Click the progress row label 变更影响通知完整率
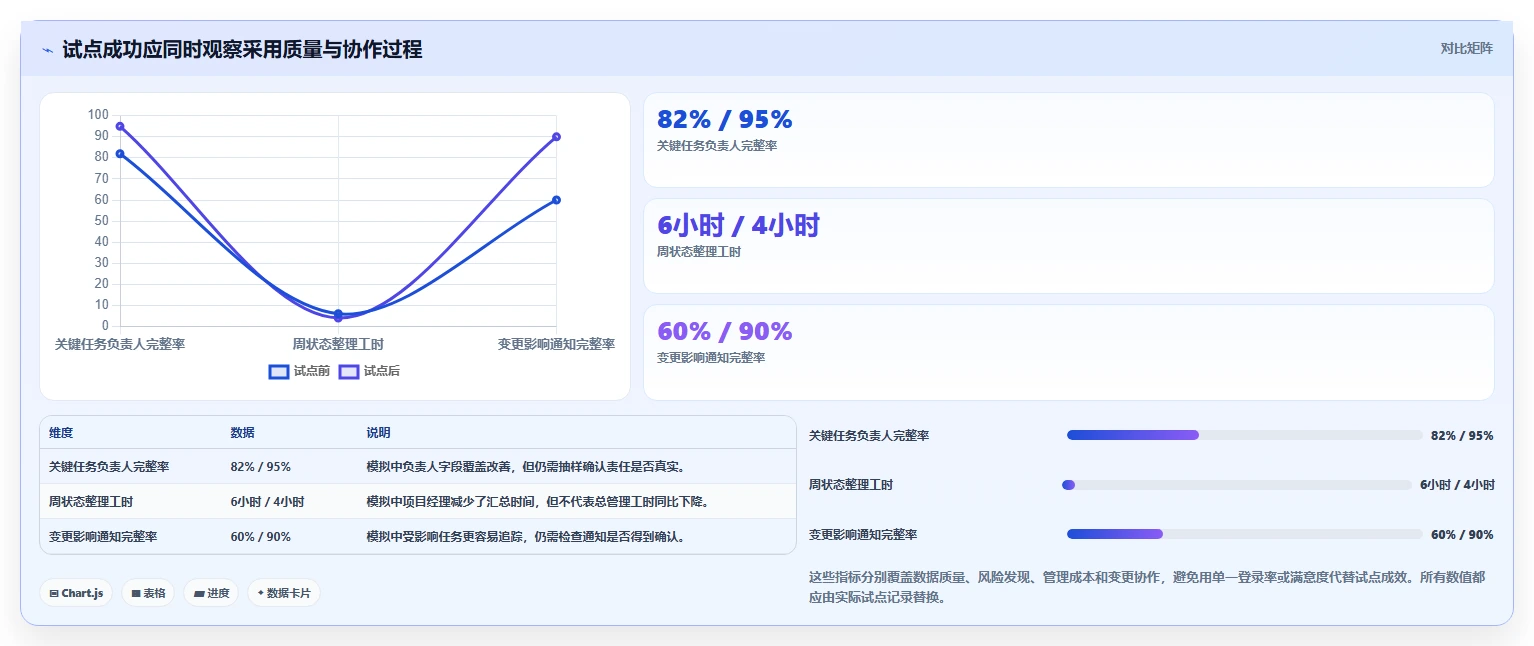This screenshot has height=646, width=1534. (x=863, y=535)
